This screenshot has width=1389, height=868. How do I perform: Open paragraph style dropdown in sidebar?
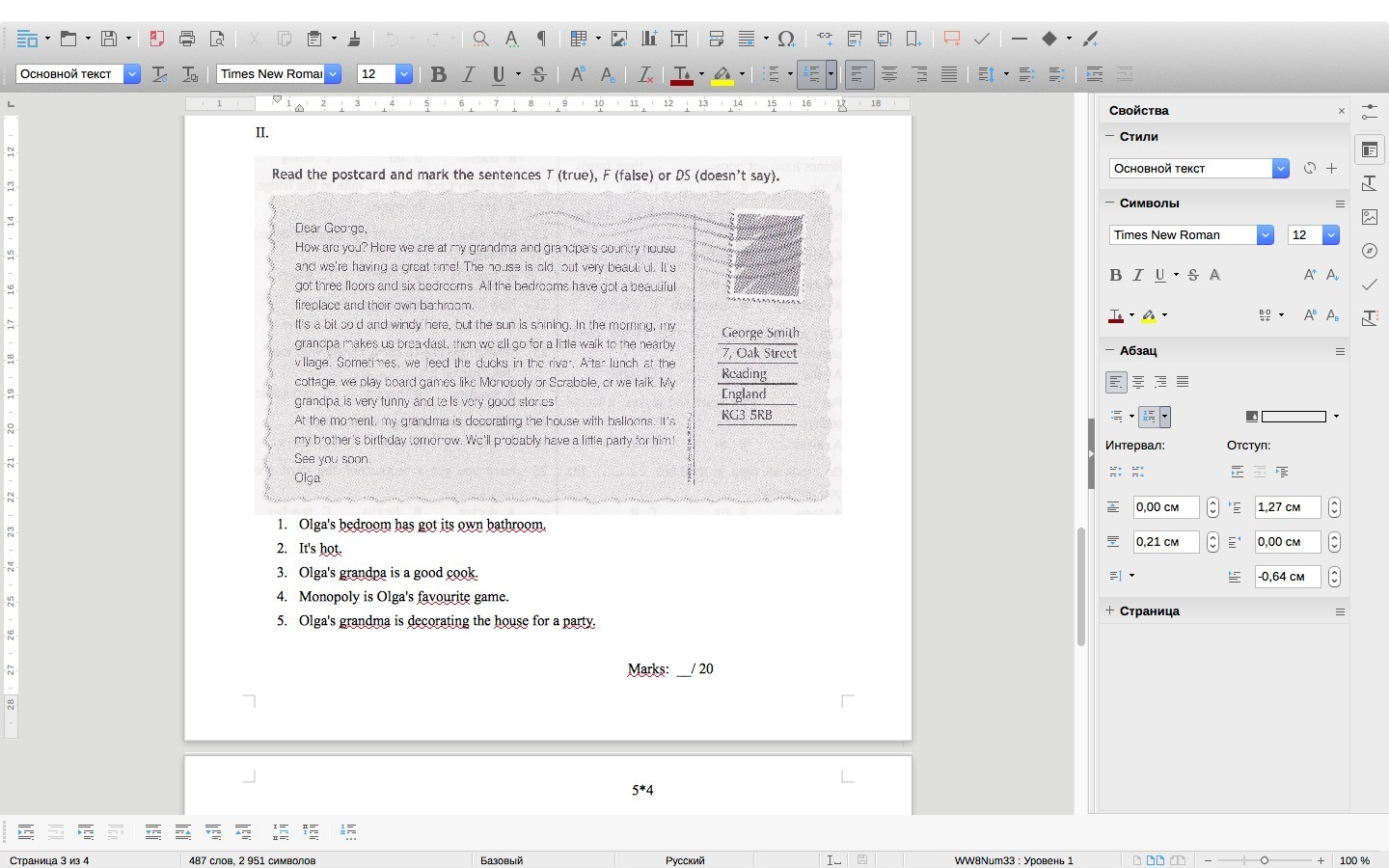coord(1280,169)
